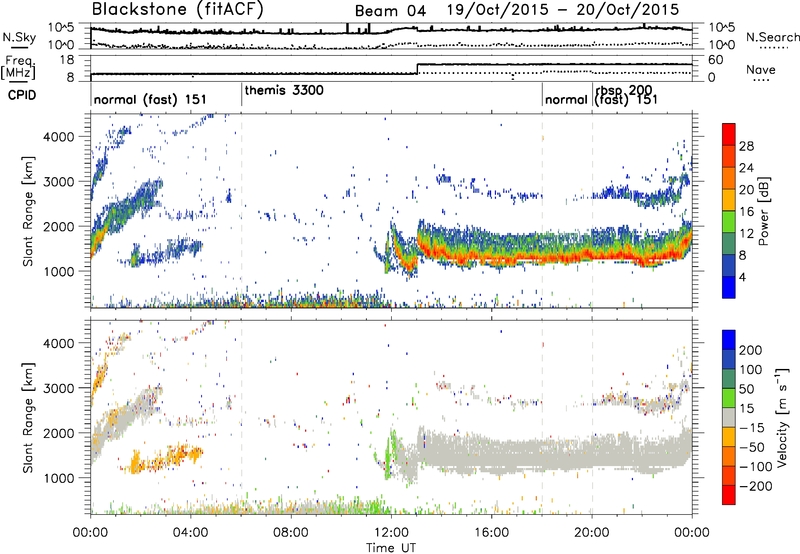Click the 'CPID' row label

click(x=22, y=95)
